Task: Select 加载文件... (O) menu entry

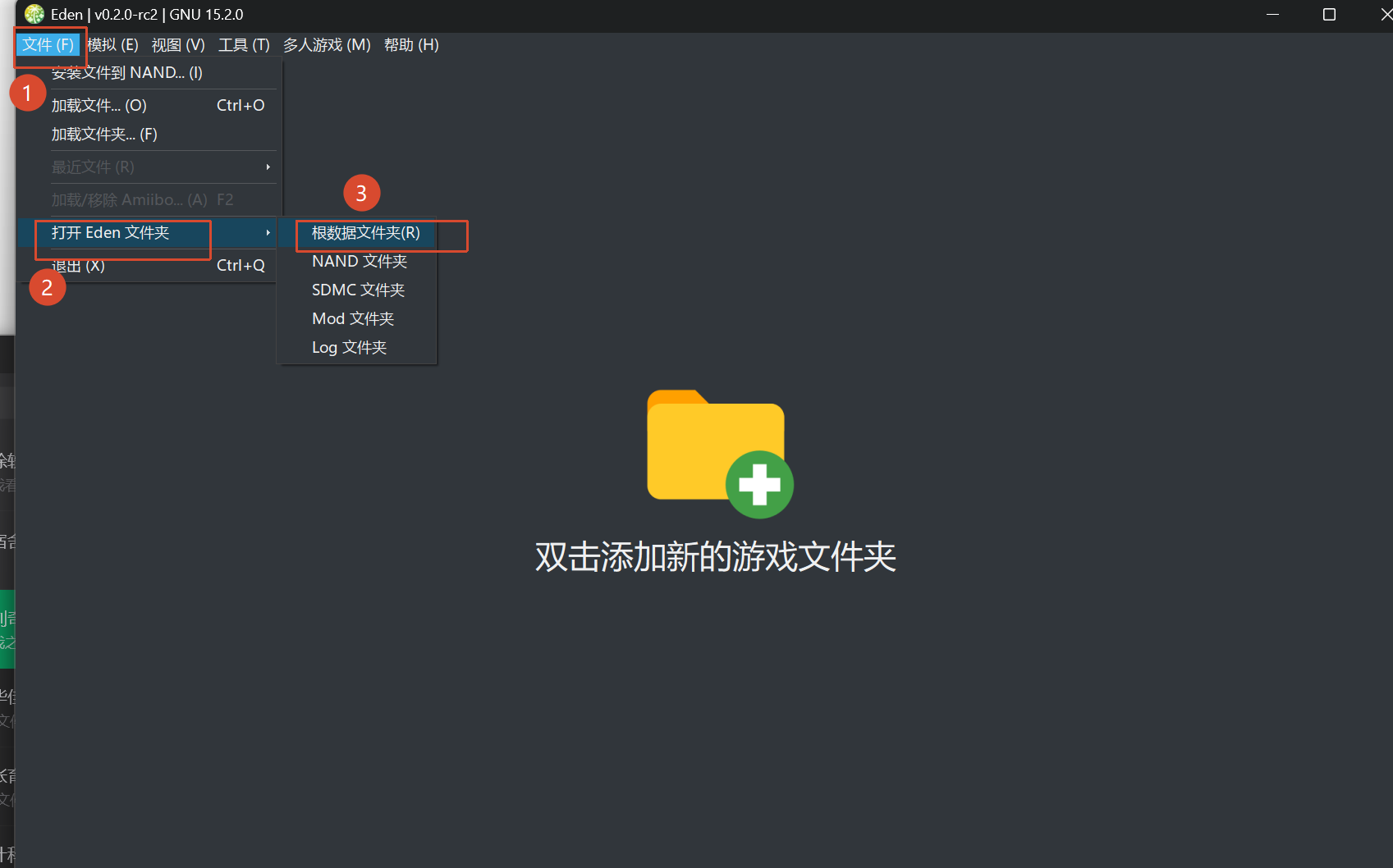Action: pyautogui.click(x=148, y=105)
